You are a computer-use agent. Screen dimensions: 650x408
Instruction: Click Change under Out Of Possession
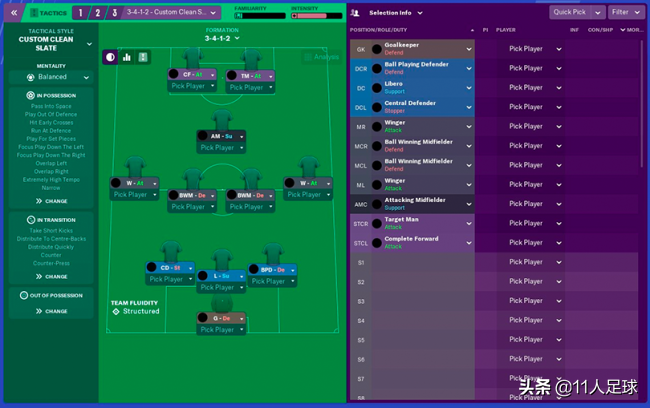[x=51, y=311]
